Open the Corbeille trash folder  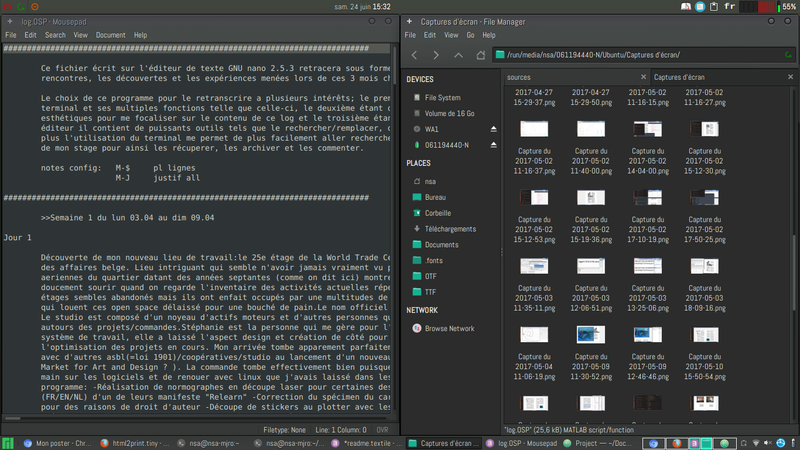437,213
